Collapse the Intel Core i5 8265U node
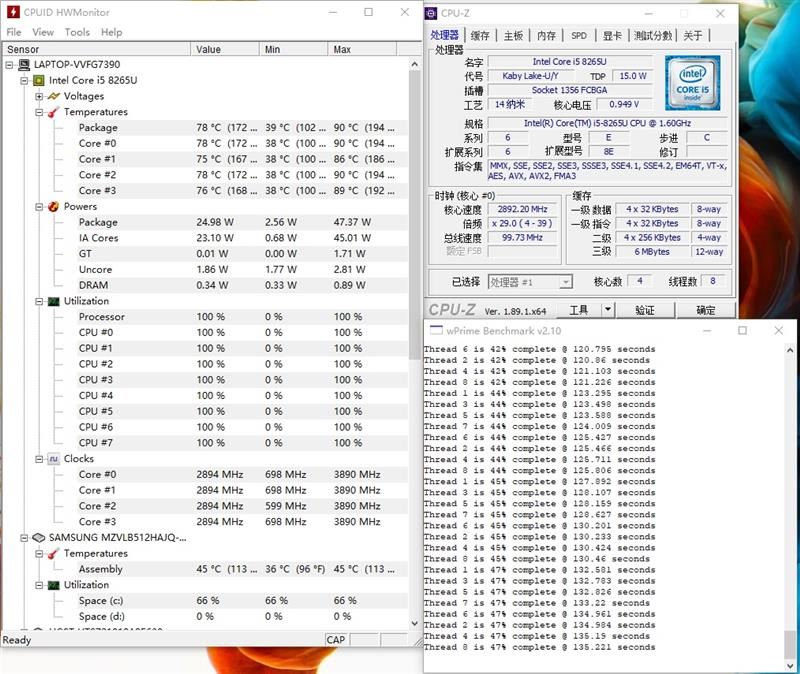Screen dimensions: 800x674 (24, 81)
